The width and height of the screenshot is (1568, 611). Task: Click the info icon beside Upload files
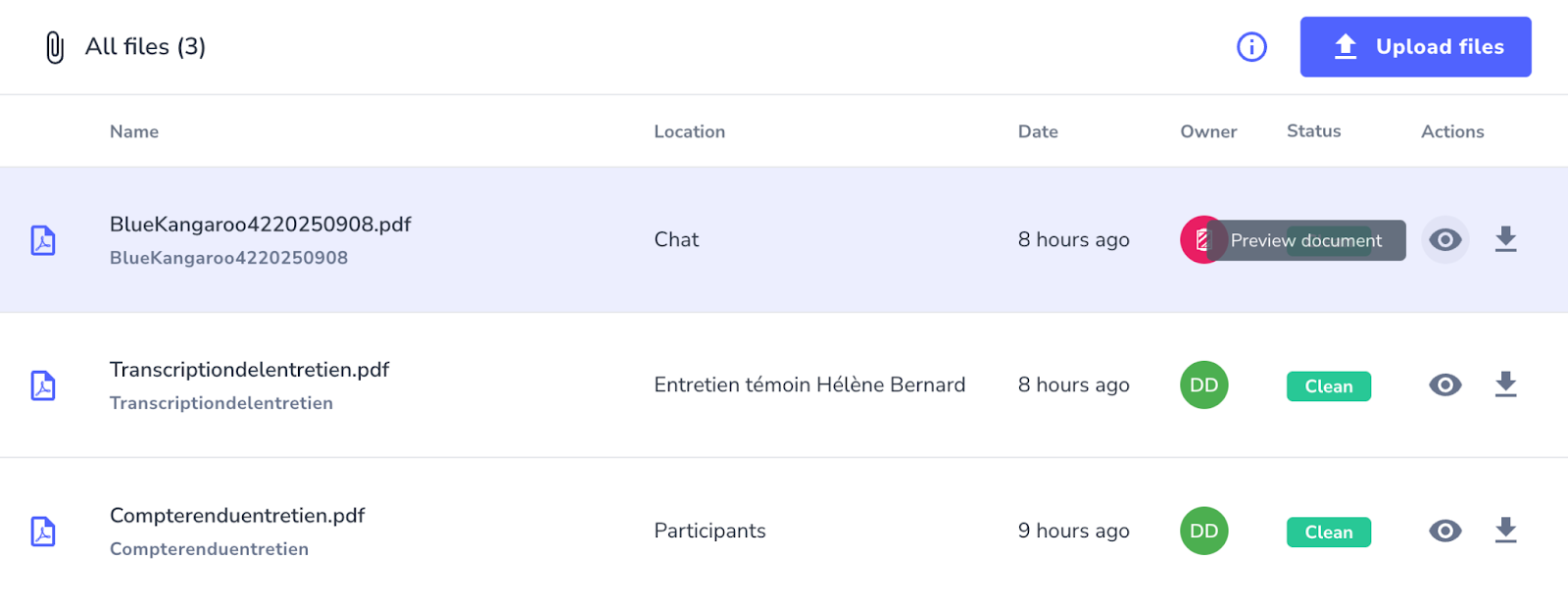pyautogui.click(x=1251, y=47)
